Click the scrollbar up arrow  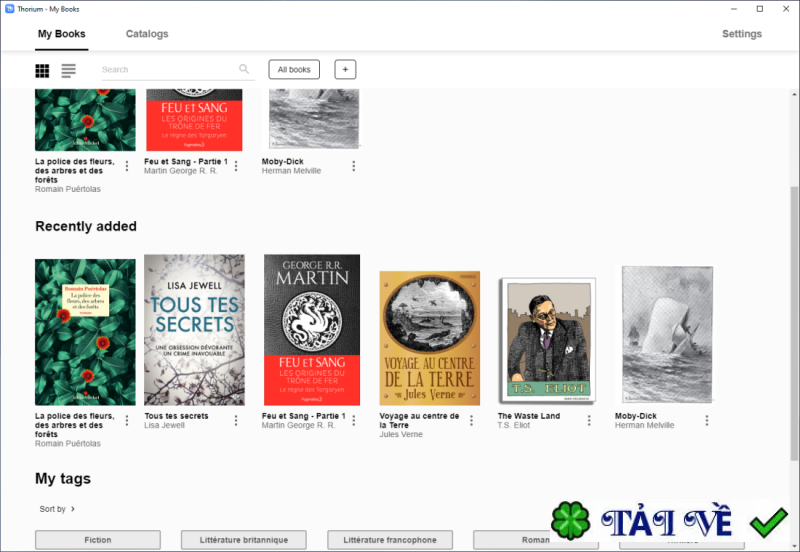(794, 94)
